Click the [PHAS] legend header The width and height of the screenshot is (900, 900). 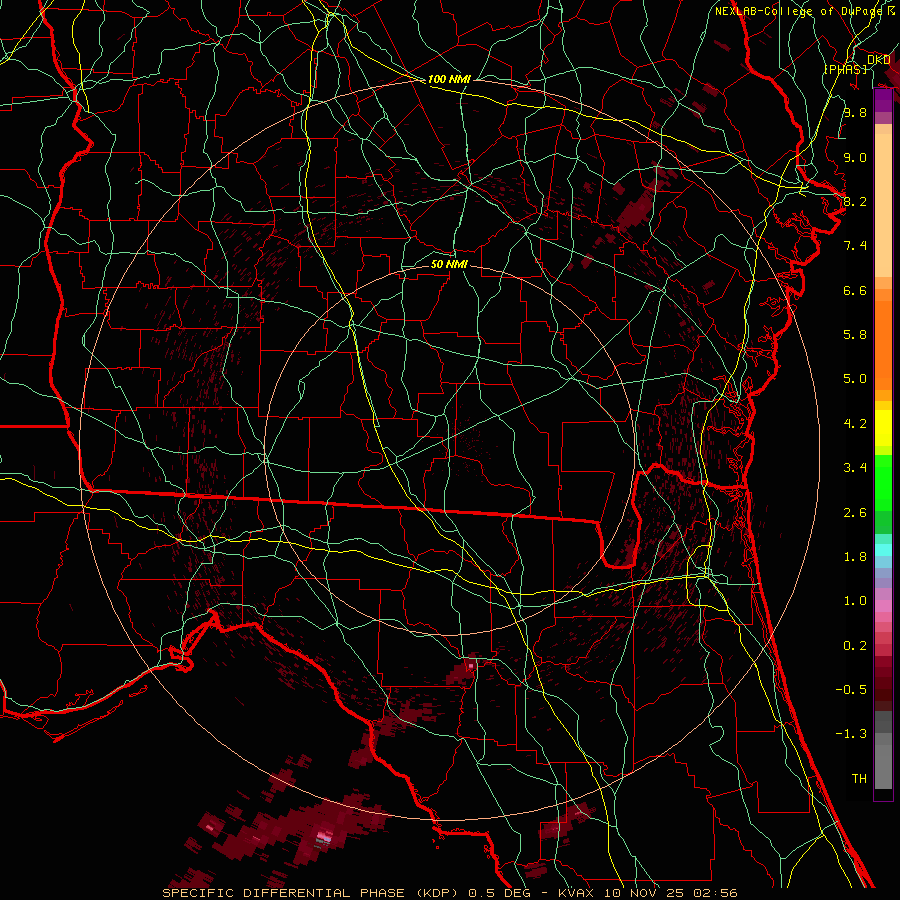[845, 69]
